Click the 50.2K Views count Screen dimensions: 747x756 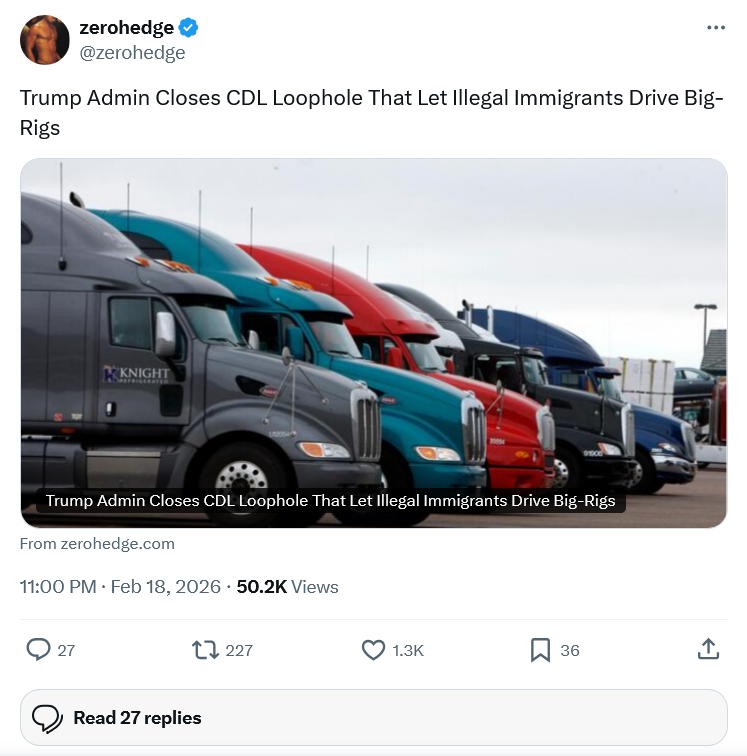287,587
